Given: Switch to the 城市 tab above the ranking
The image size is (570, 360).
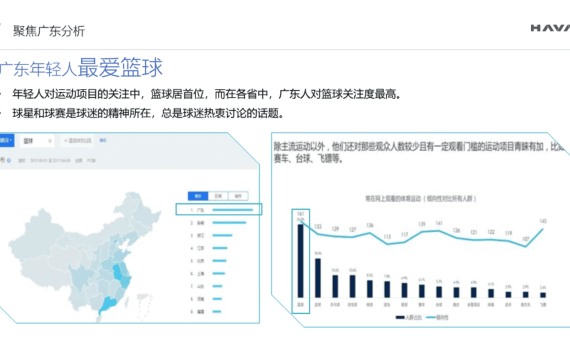Looking at the screenshot, I should (238, 196).
